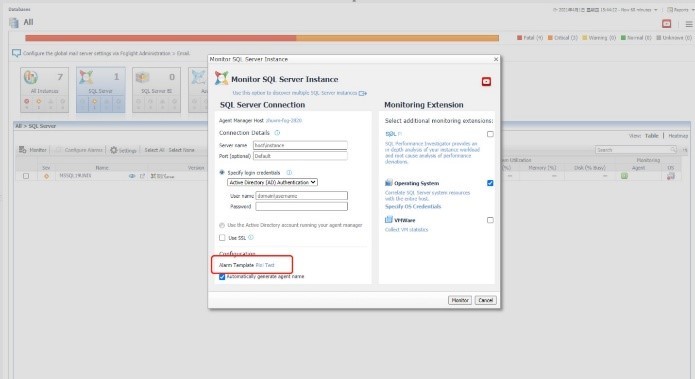
Task: Check the Use SSL checkbox
Action: [x=222, y=238]
